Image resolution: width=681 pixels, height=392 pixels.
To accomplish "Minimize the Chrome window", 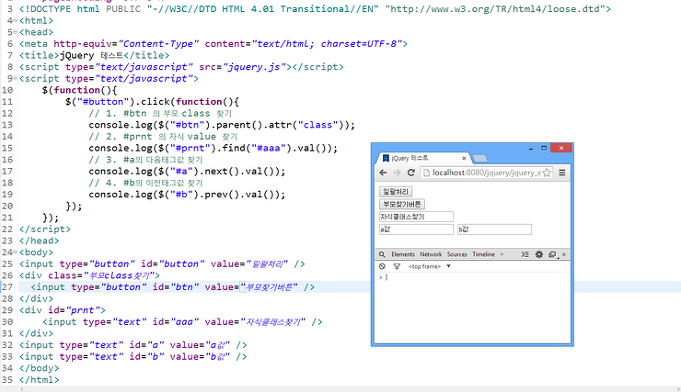I will pos(531,148).
